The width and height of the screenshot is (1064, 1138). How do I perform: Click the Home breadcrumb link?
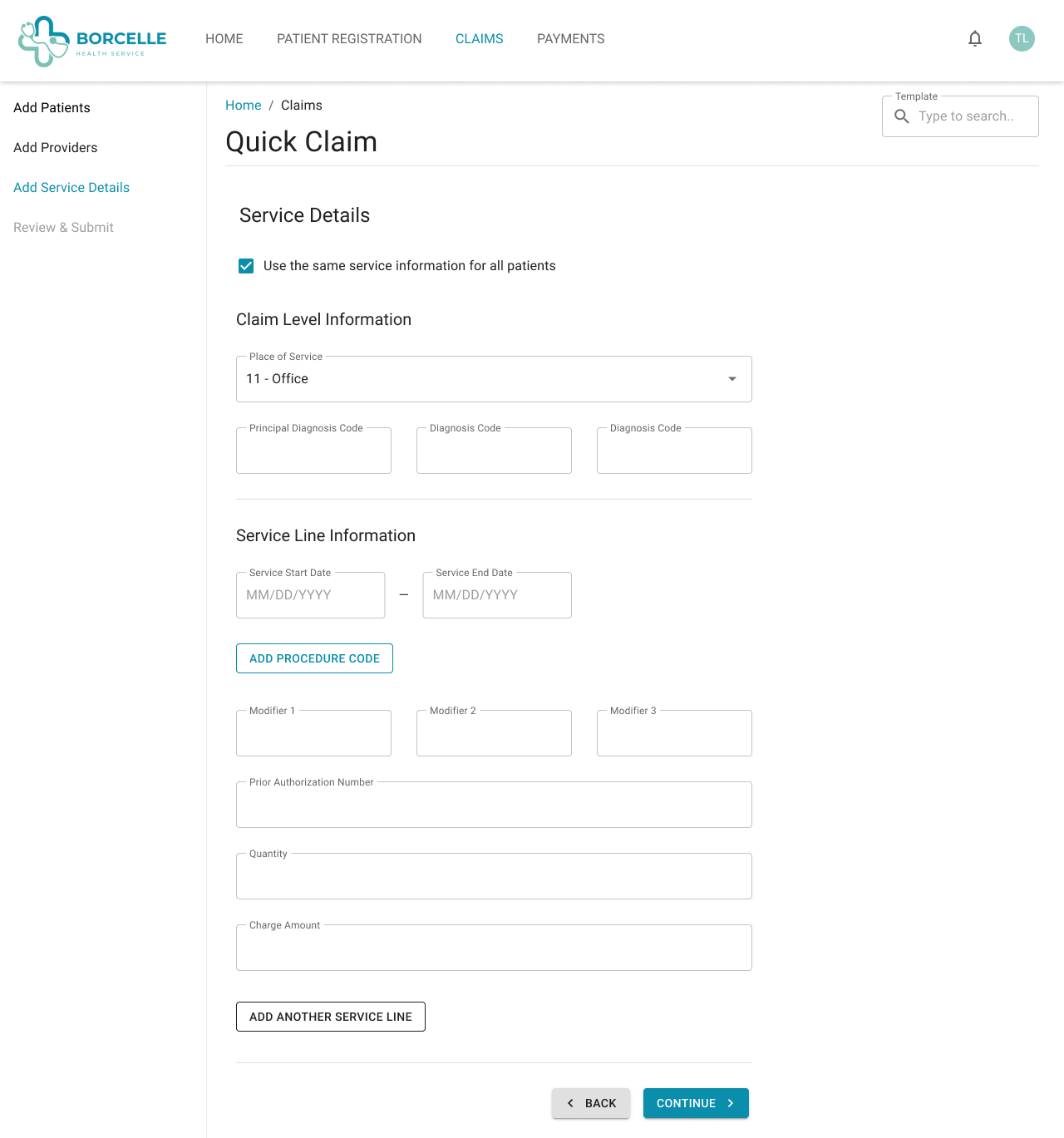coord(243,106)
